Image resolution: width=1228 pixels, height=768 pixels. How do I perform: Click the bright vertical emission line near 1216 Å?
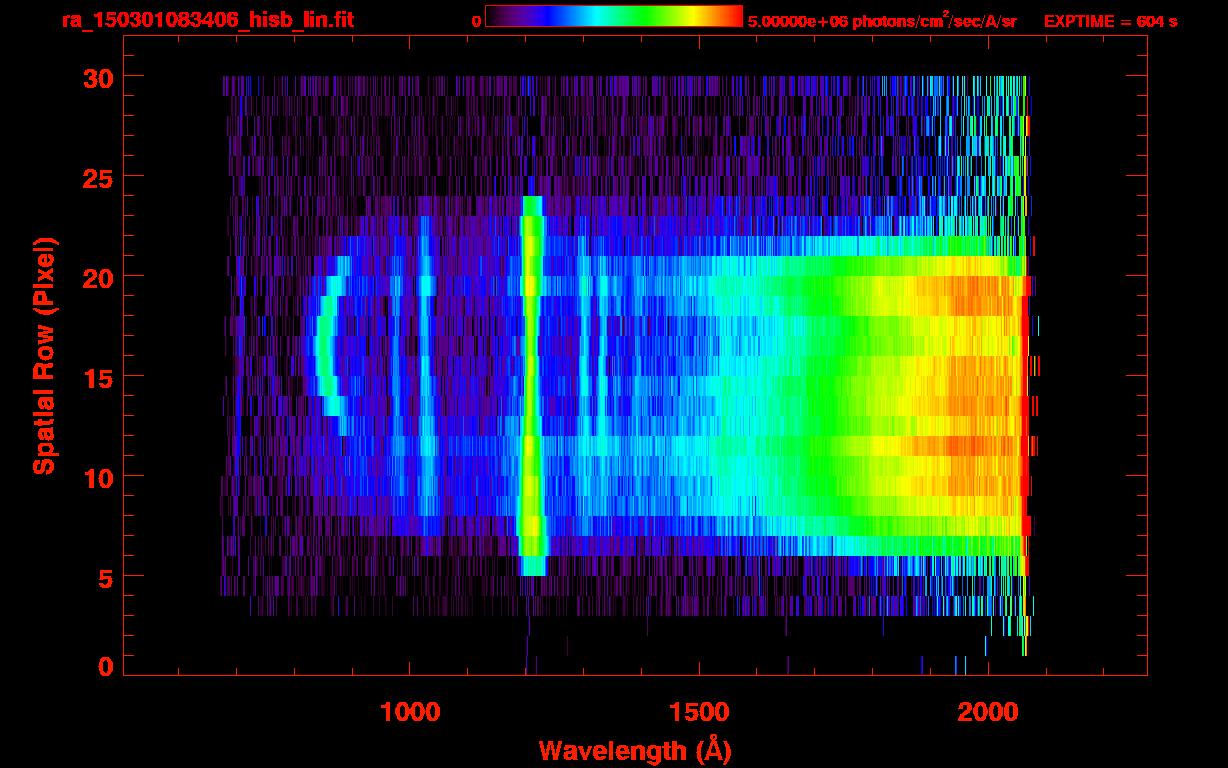pyautogui.click(x=532, y=385)
